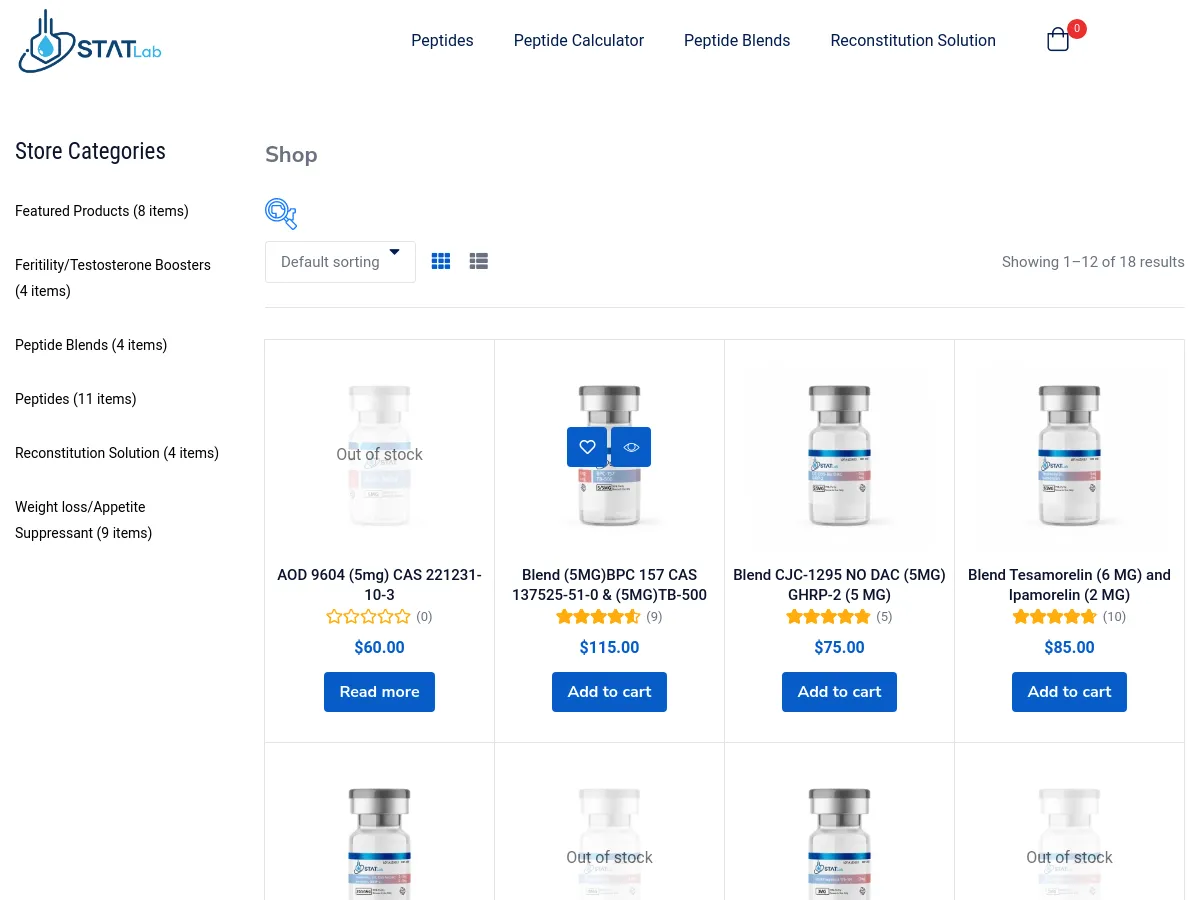Click the Tesamorelin blend product thumbnail
1200x900 pixels.
click(1069, 457)
